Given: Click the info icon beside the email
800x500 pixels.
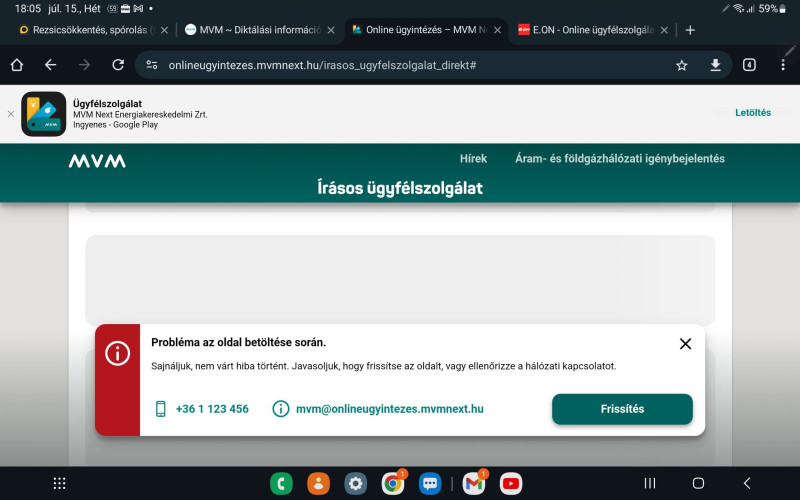Looking at the screenshot, I should (x=281, y=409).
